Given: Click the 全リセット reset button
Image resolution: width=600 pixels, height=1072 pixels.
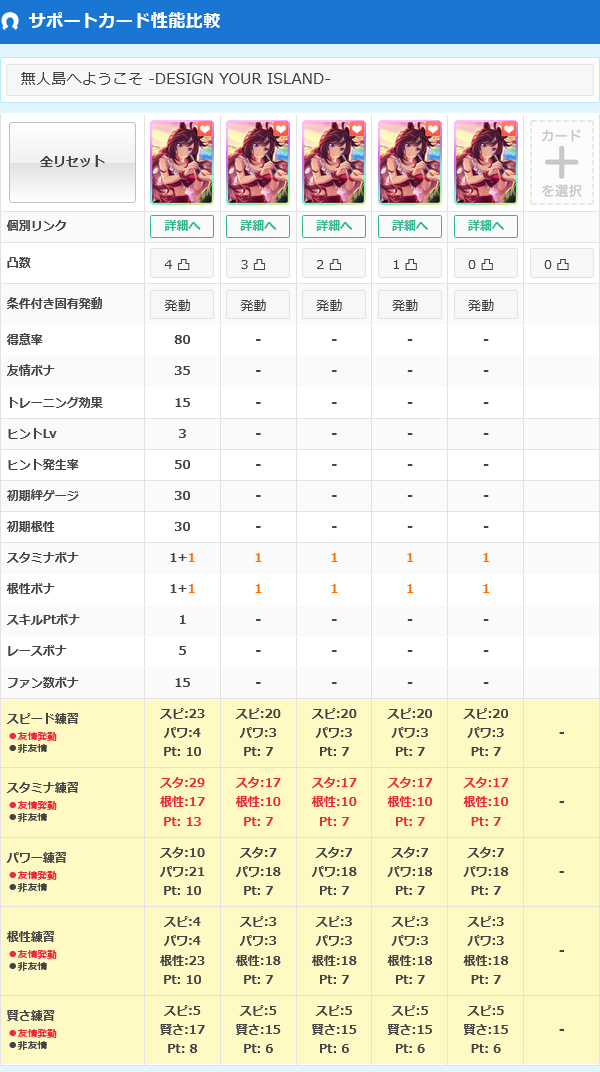Looking at the screenshot, I should click(72, 162).
